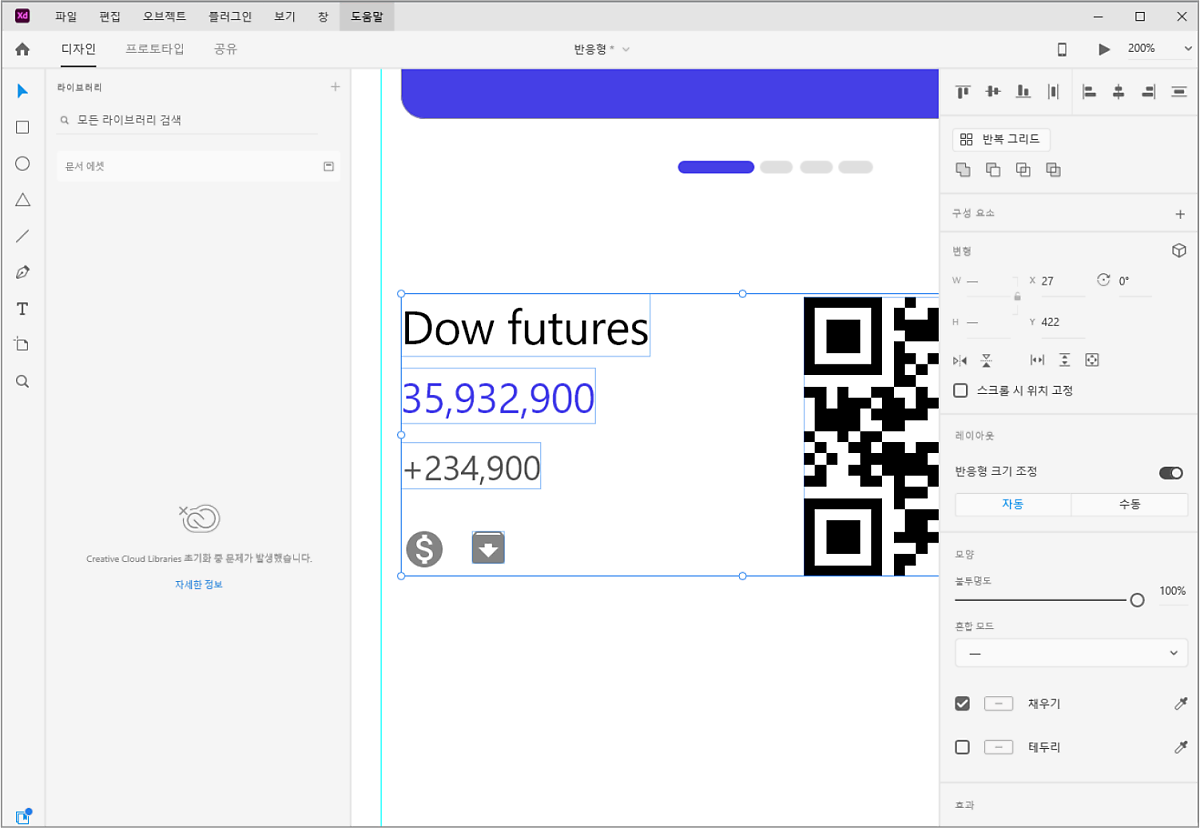1200x828 pixels.
Task: Select the Polygon triangle tool
Action: tap(22, 200)
